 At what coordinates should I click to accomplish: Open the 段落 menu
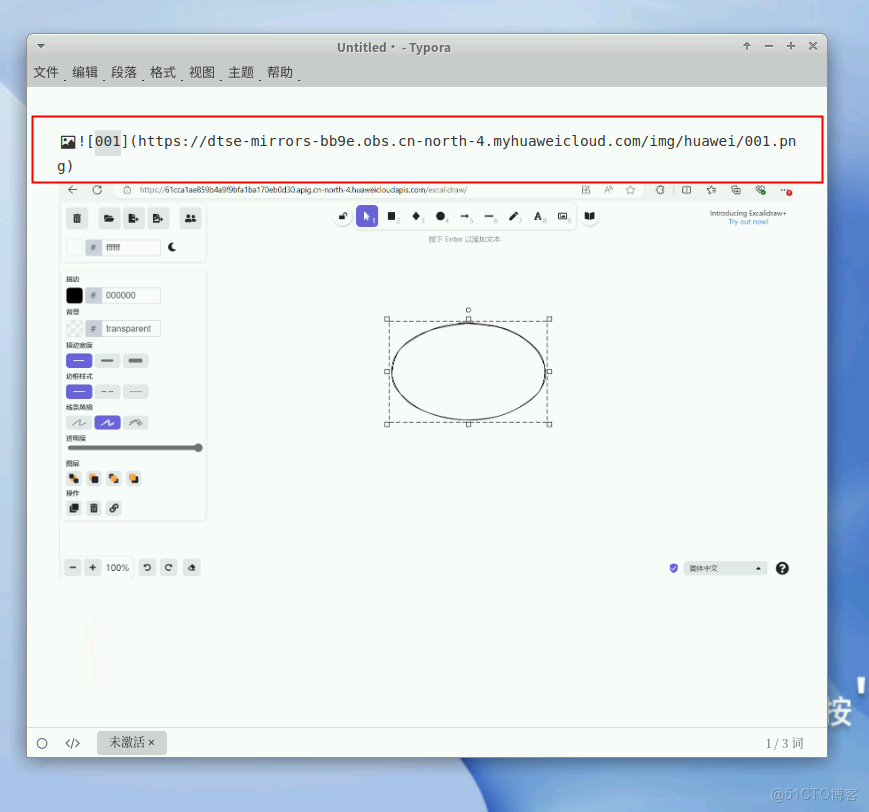pos(124,73)
